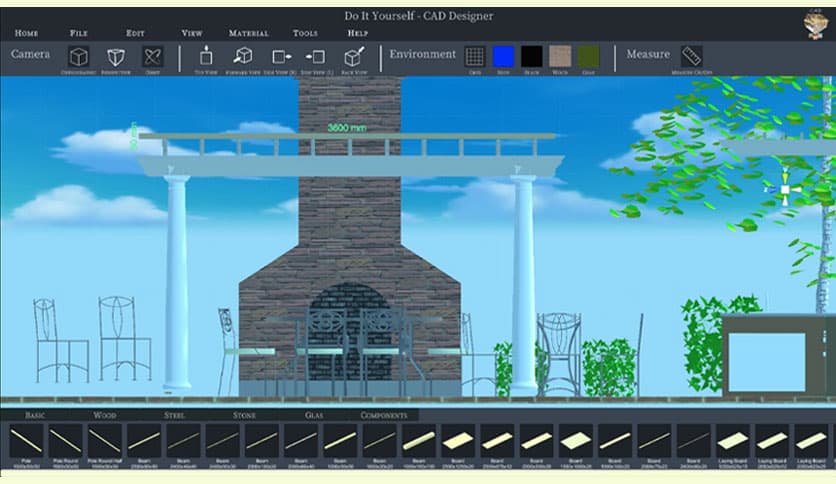This screenshot has width=836, height=484.
Task: Switch to the Wood parts tab
Action: click(x=104, y=415)
